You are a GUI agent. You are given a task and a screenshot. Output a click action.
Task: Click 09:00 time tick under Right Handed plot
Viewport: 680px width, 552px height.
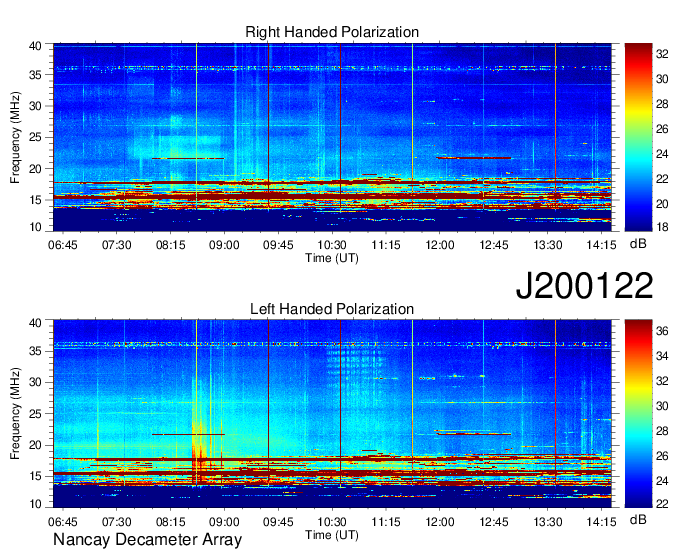pos(224,245)
